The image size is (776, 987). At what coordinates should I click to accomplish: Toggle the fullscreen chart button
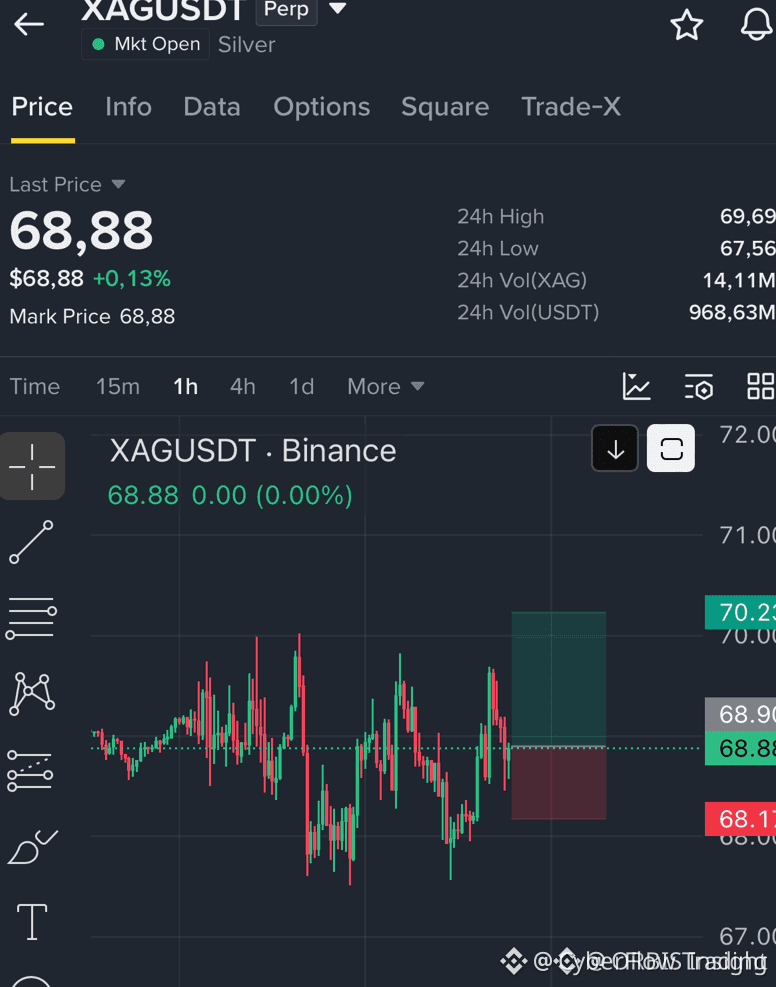pos(671,448)
